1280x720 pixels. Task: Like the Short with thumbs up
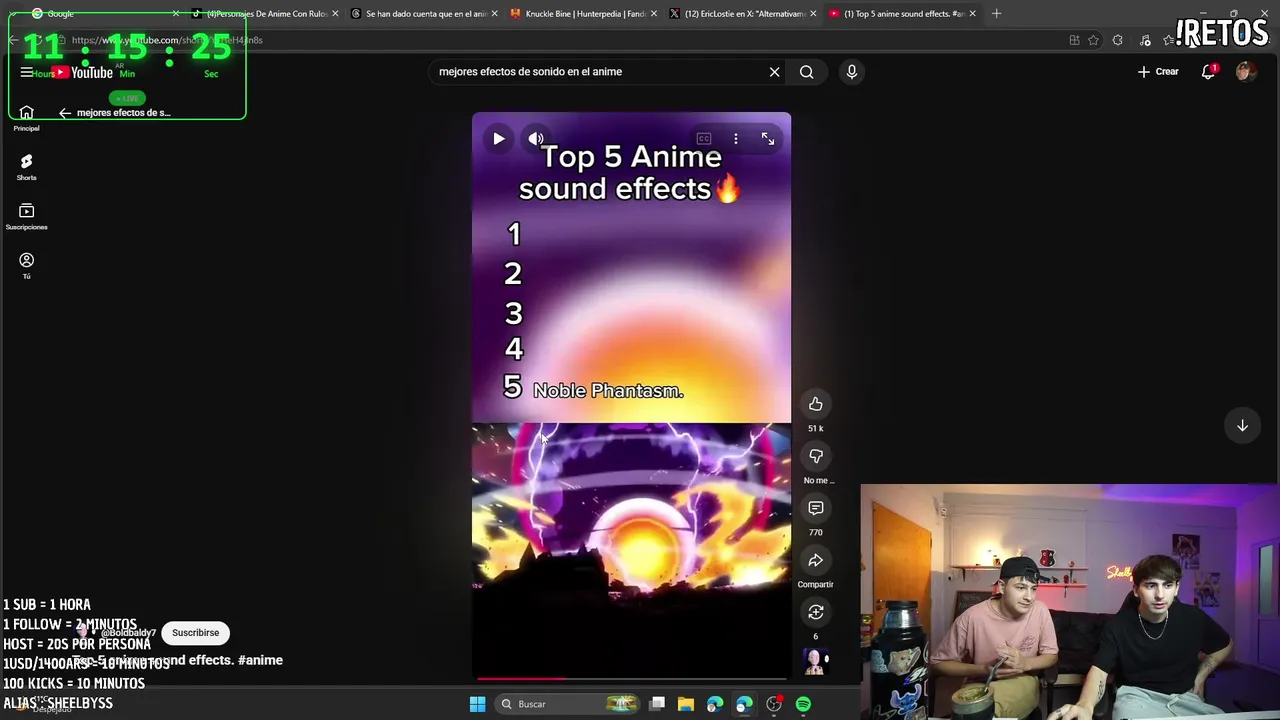(x=816, y=404)
